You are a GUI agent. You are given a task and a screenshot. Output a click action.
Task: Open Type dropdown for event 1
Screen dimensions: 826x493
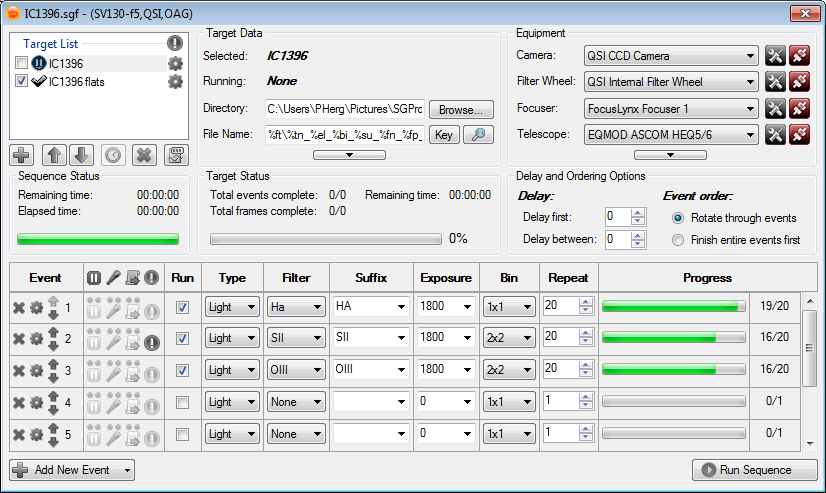232,307
